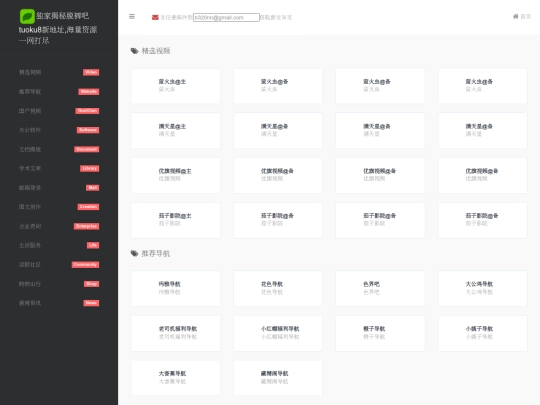Open the 色界吧 card
This screenshot has height=405, width=540.
[380, 288]
